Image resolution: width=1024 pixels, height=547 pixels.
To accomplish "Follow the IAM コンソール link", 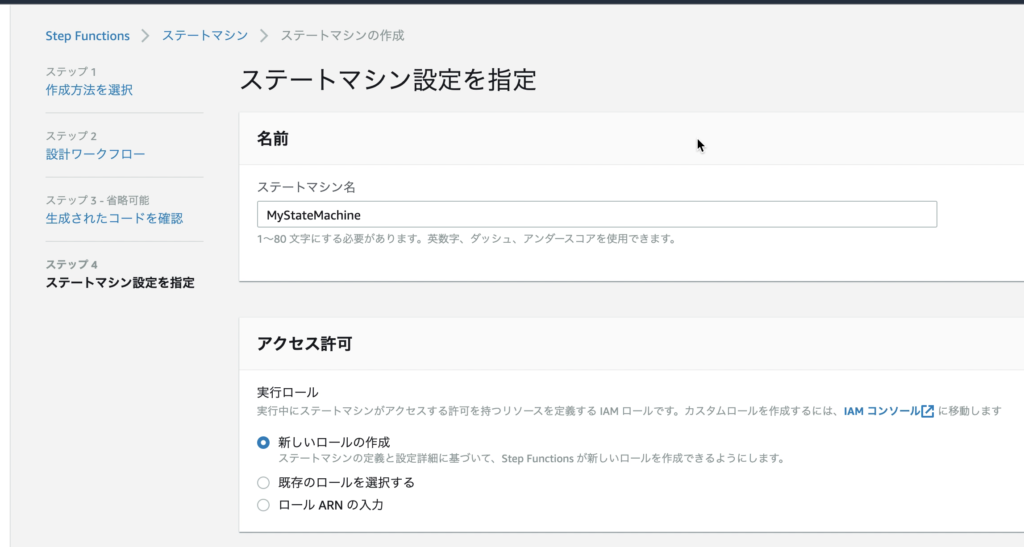I will point(882,411).
